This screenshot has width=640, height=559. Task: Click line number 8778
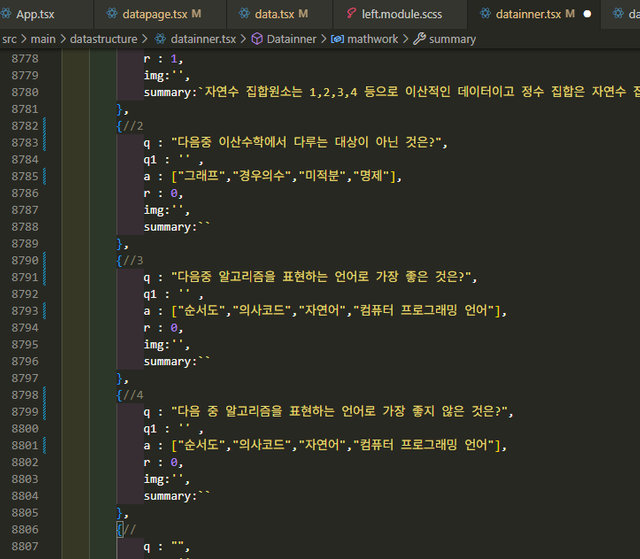25,59
